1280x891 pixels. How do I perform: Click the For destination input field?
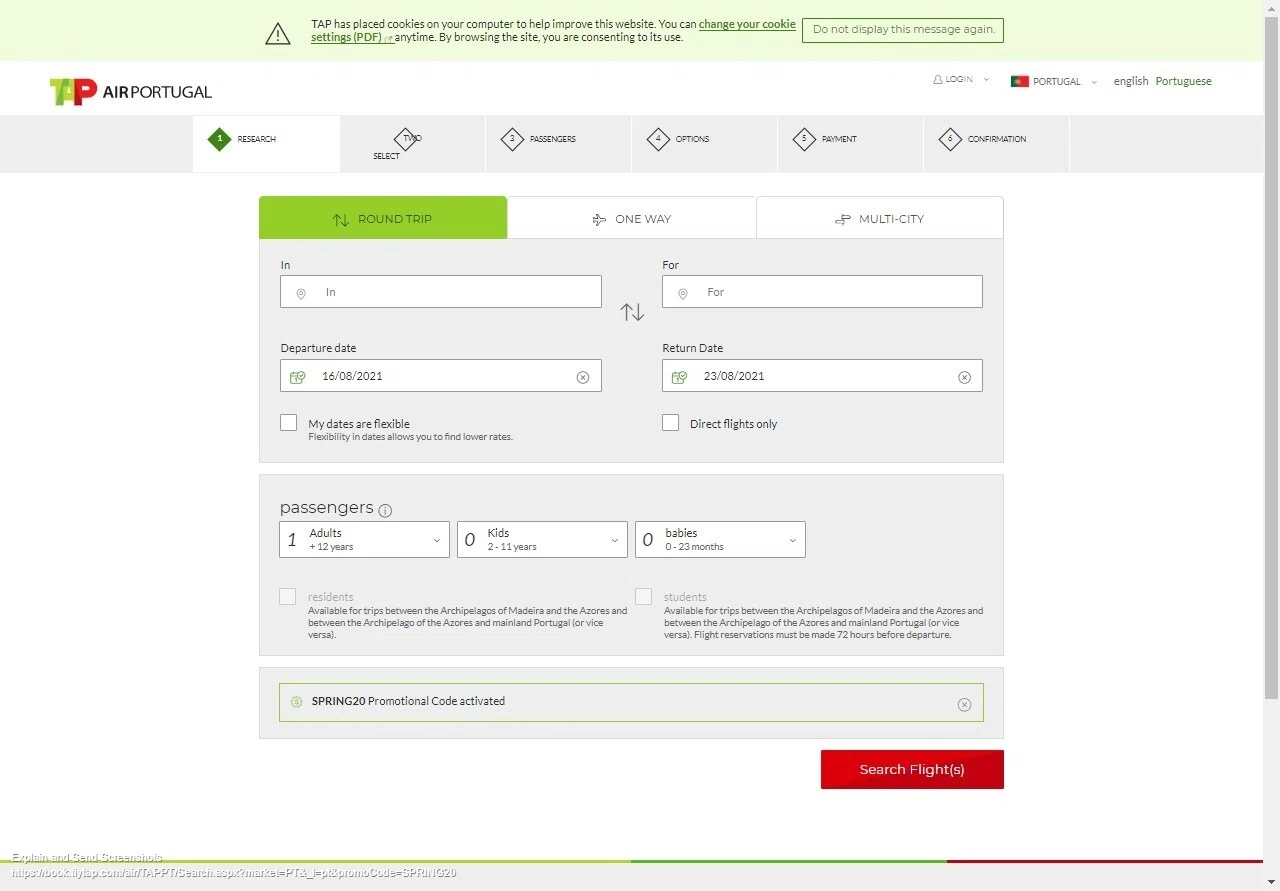coord(822,292)
